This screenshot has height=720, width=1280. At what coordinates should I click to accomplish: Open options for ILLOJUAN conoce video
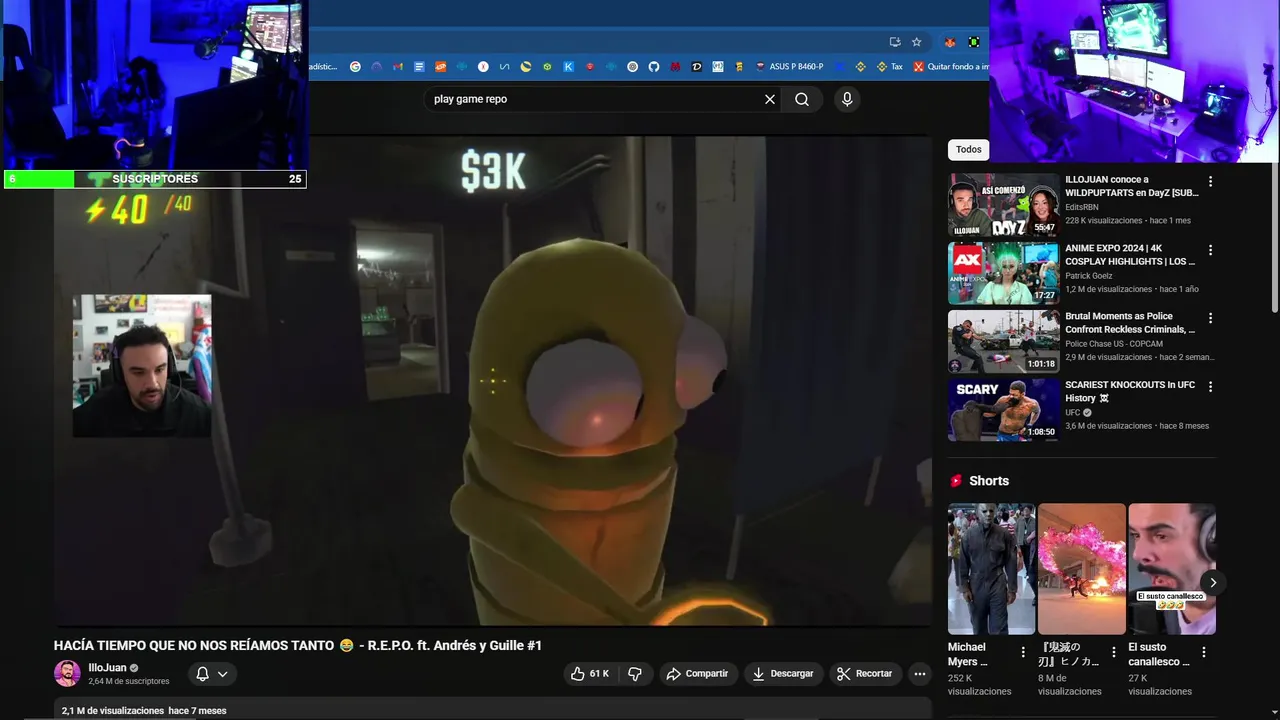(x=1210, y=182)
